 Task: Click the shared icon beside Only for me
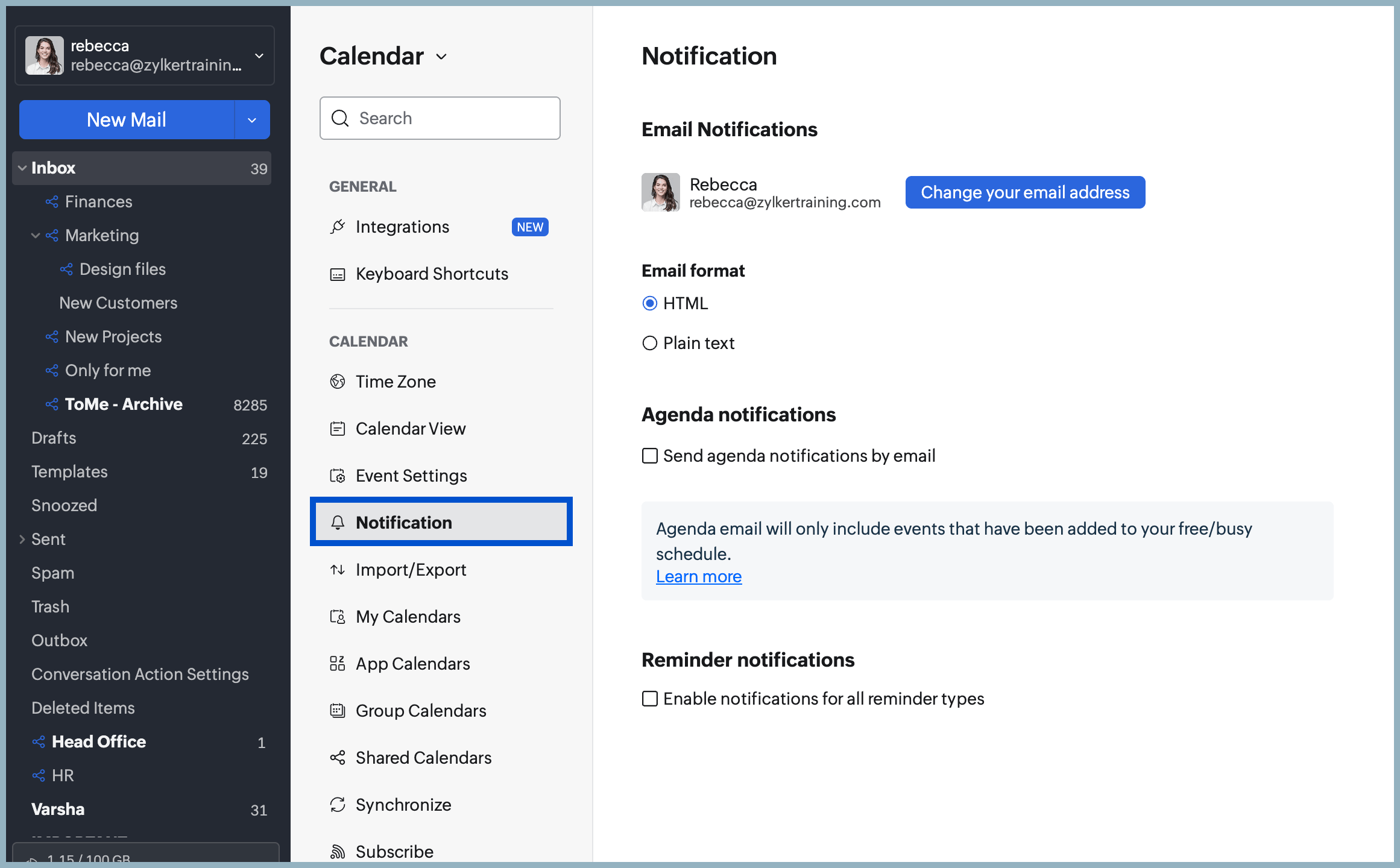click(52, 370)
